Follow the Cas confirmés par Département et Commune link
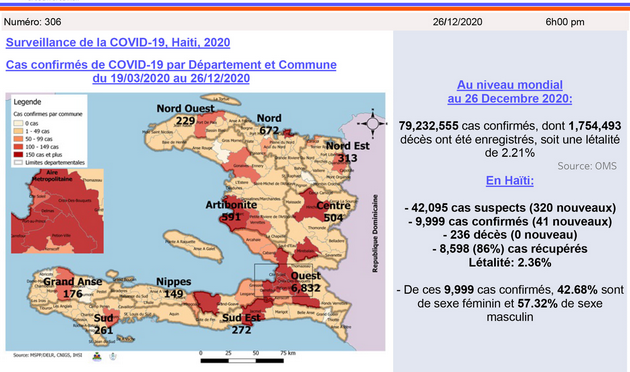 [x=171, y=71]
